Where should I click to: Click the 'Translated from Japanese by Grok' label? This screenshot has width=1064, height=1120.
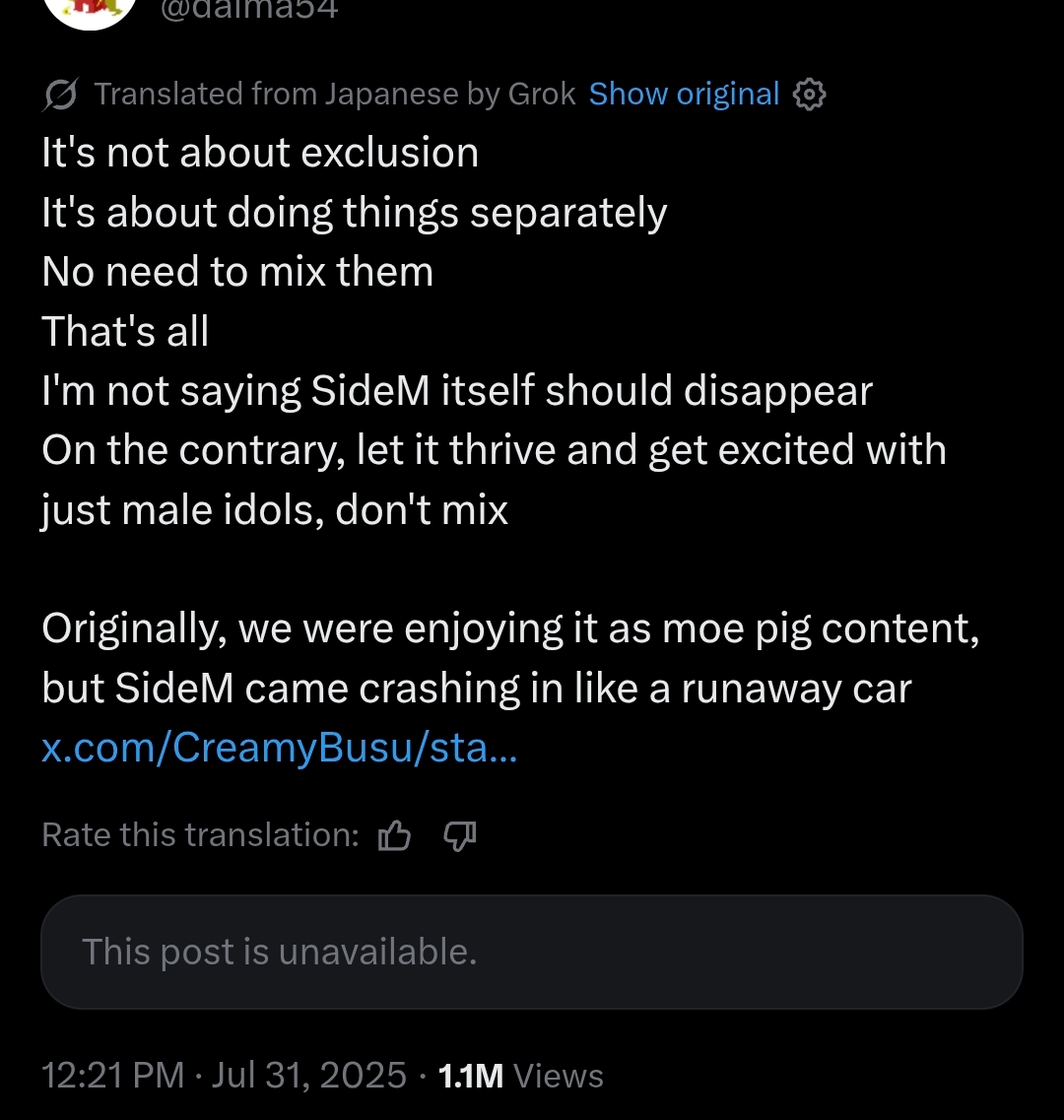pos(335,94)
